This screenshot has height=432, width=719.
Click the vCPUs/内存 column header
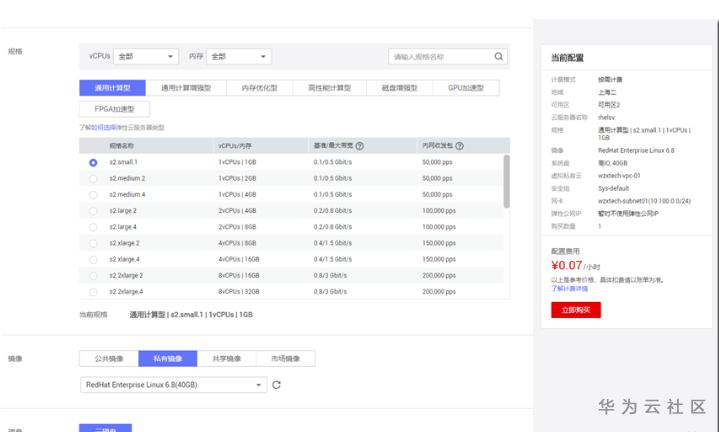tap(235, 146)
